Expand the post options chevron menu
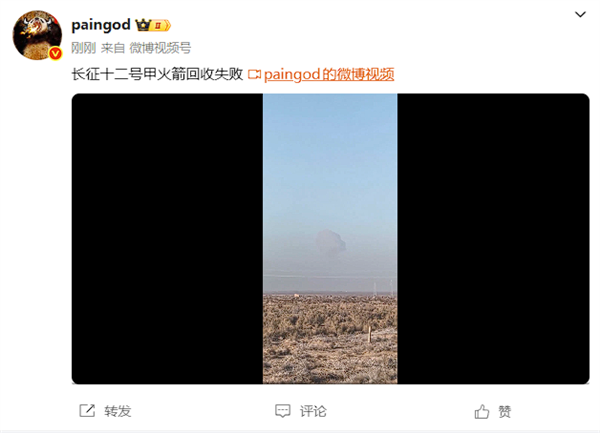Viewport: 600px width, 433px height. 580,15
